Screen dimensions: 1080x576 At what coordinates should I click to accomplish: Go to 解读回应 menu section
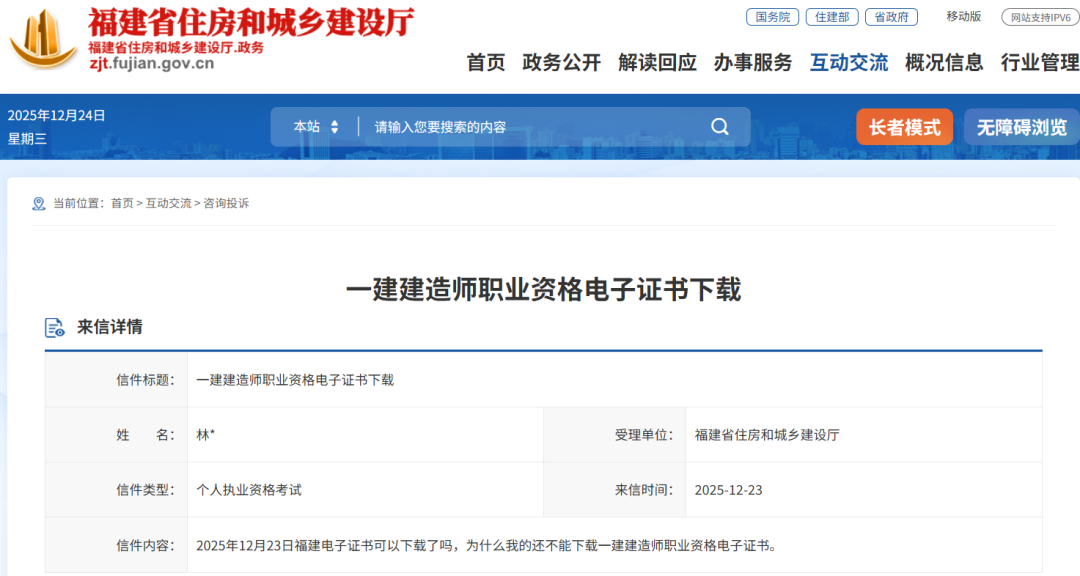(657, 63)
